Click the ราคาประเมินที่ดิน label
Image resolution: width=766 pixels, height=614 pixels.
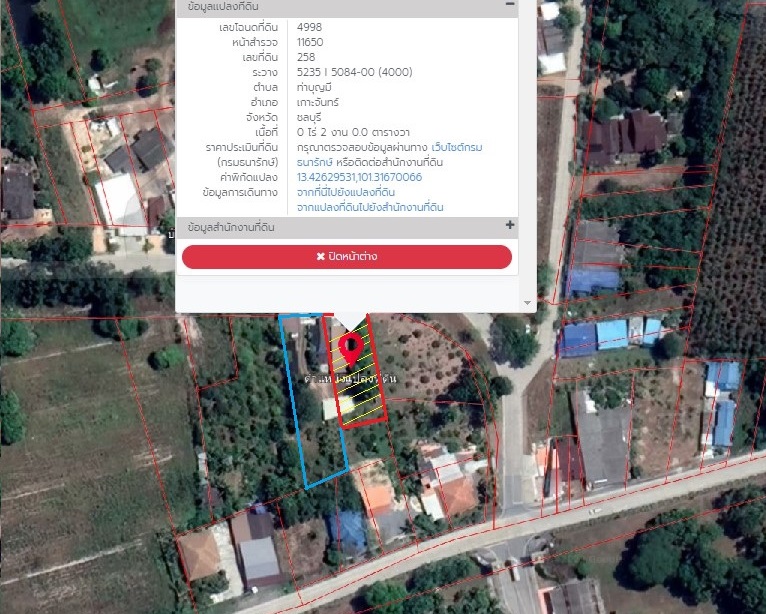pos(242,148)
